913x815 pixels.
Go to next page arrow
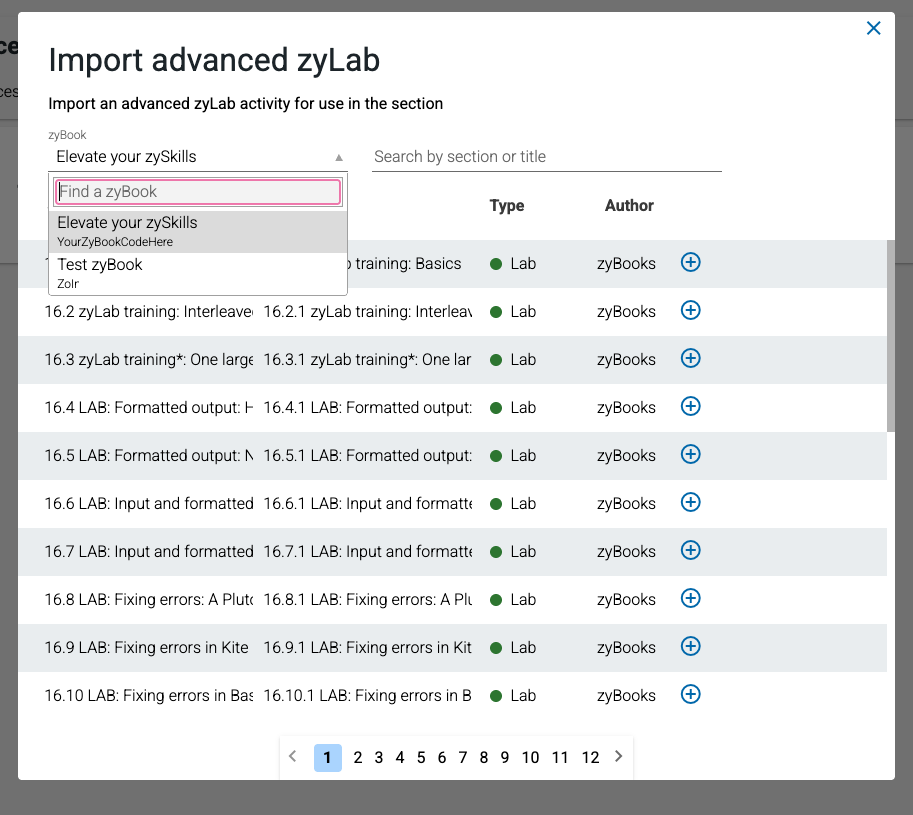[618, 756]
